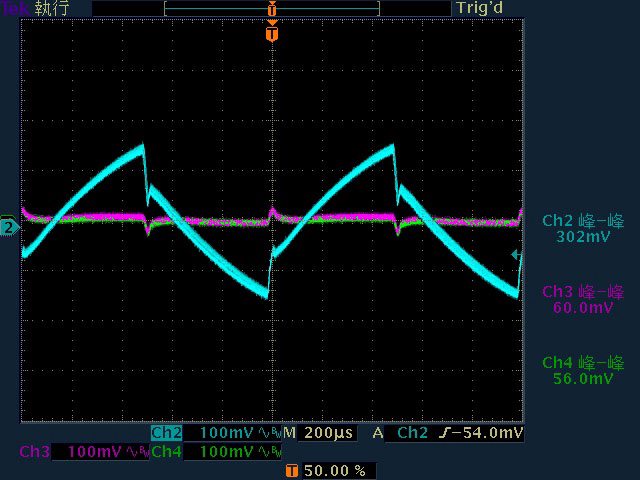Click the channel 2 ground reference marker

click(x=9, y=227)
